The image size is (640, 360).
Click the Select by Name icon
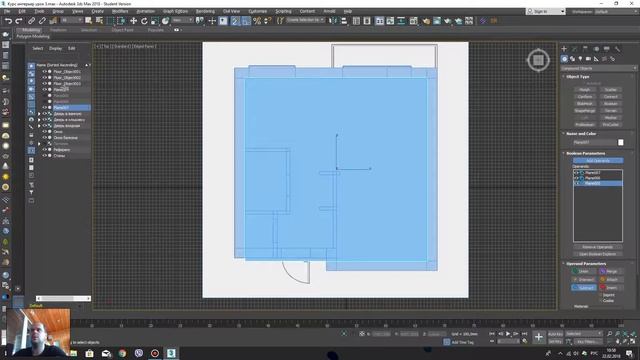coord(99,21)
